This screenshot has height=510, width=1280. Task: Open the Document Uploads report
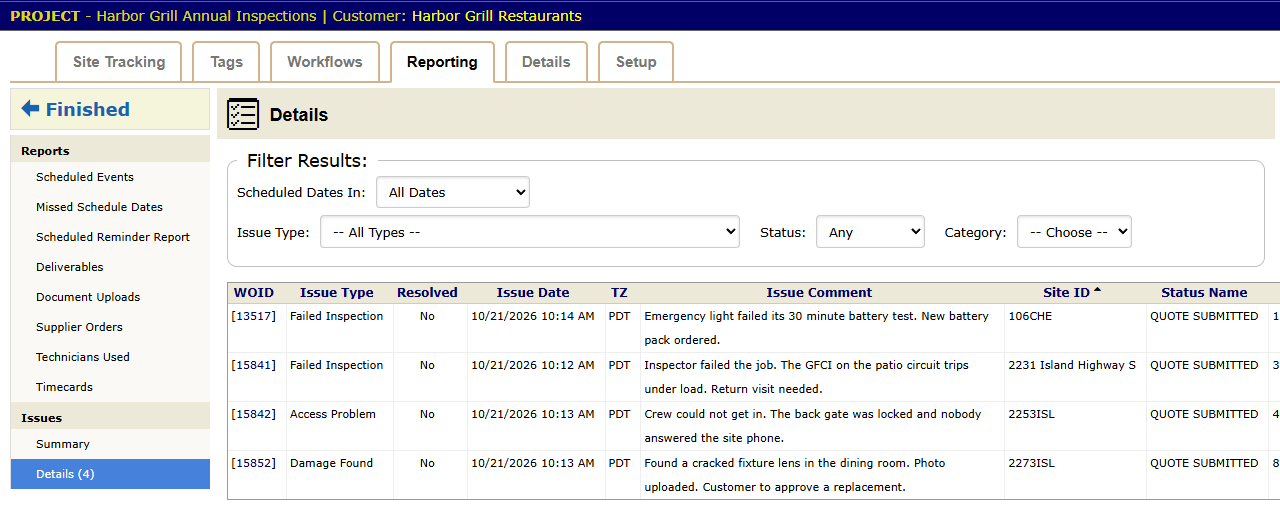point(88,297)
